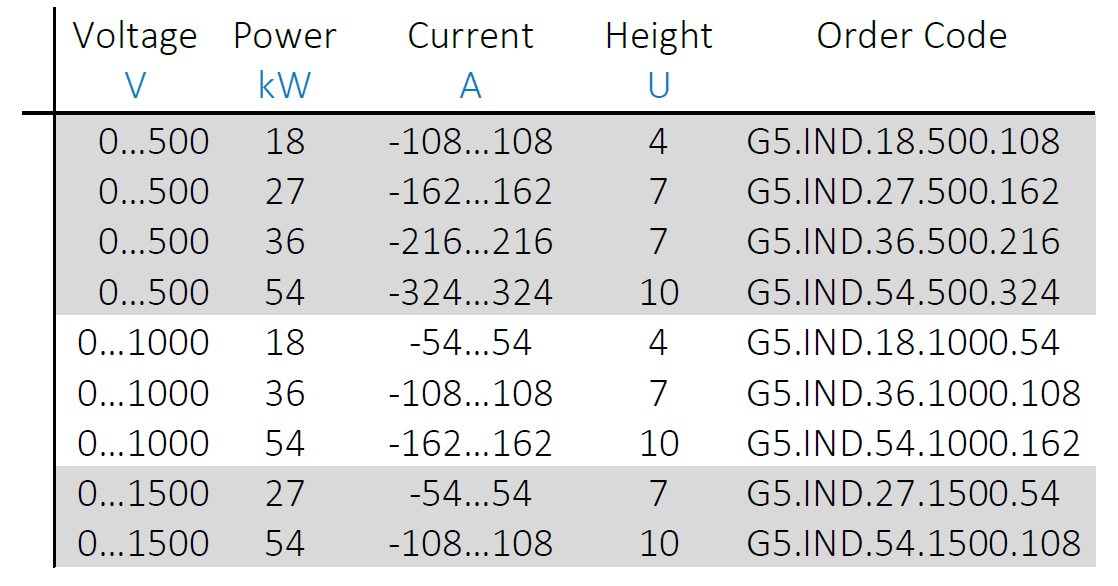Click the Height column header
The height and width of the screenshot is (586, 1118).
(659, 36)
